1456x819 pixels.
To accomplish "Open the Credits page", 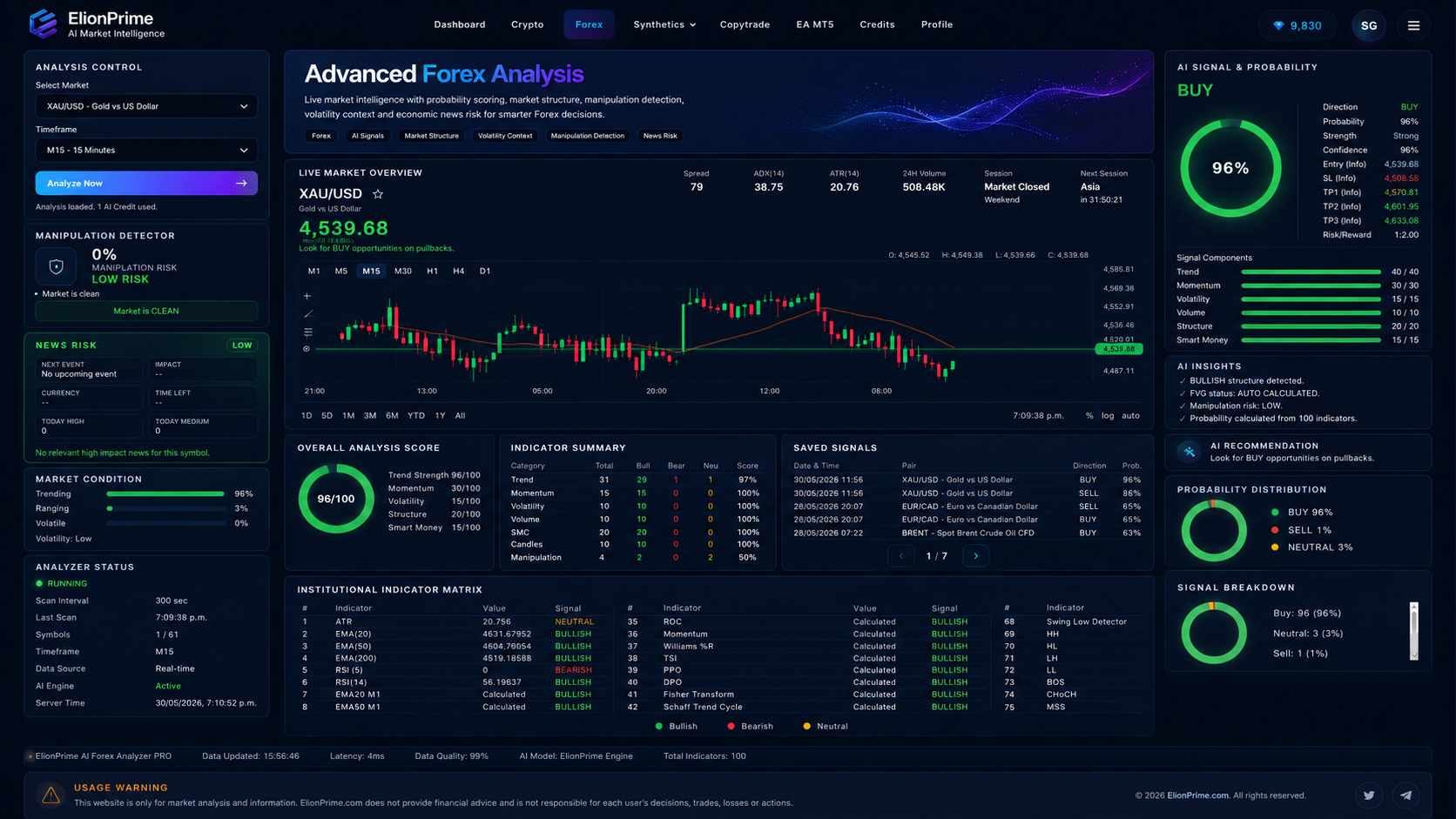I will pyautogui.click(x=877, y=24).
